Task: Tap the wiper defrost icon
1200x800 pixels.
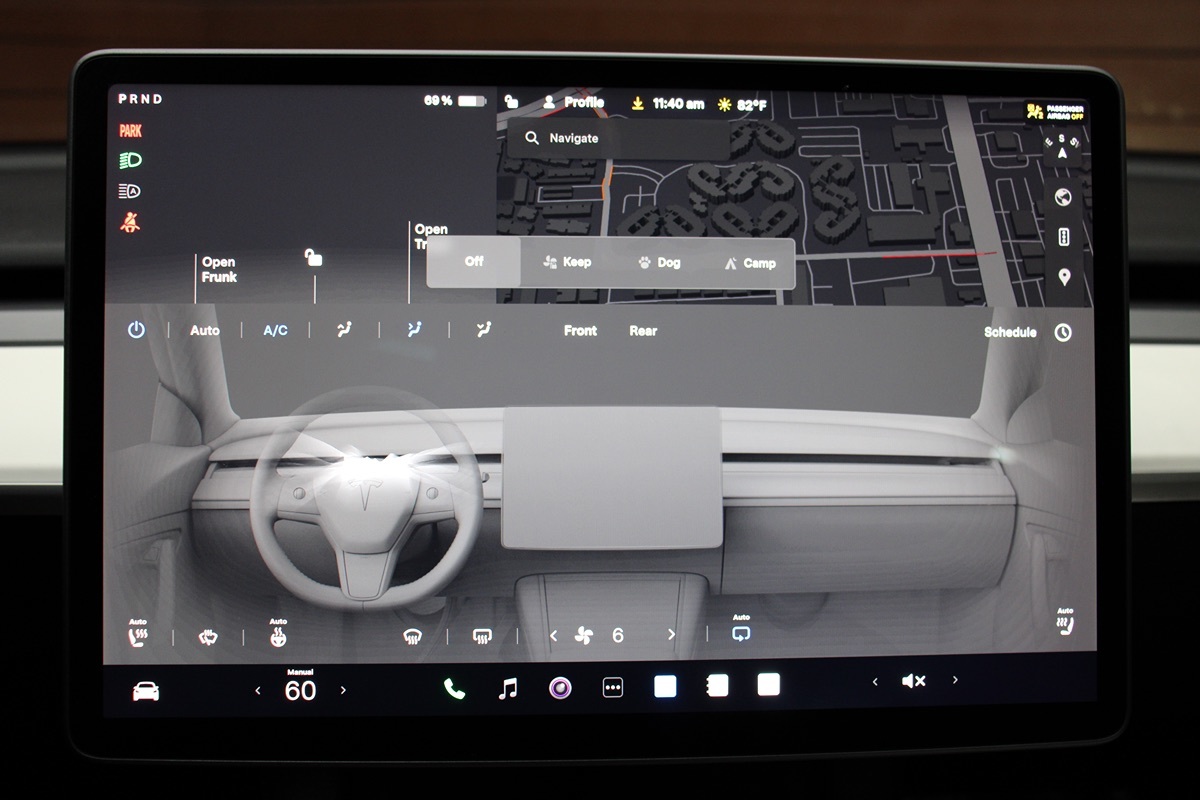Action: tap(208, 636)
